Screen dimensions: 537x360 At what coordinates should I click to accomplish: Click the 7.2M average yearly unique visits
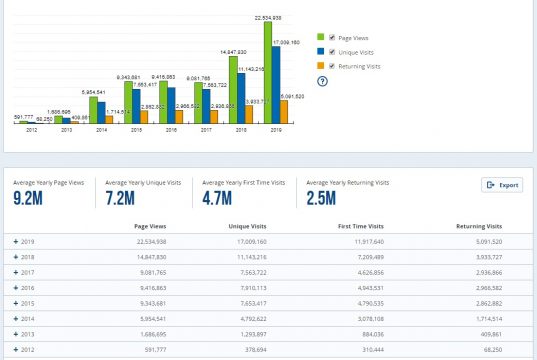coord(120,198)
